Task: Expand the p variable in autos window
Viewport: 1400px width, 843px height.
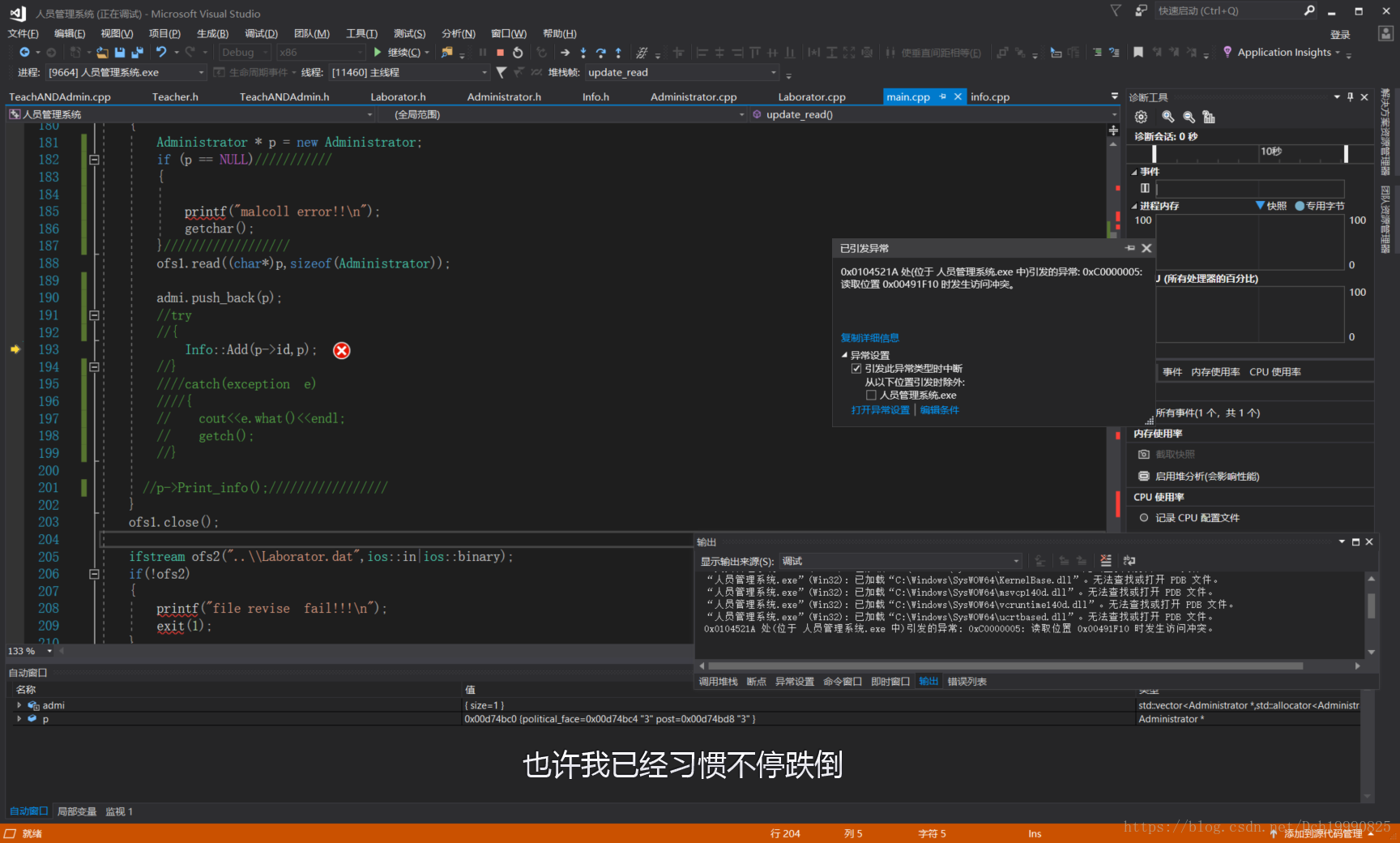Action: [x=19, y=719]
